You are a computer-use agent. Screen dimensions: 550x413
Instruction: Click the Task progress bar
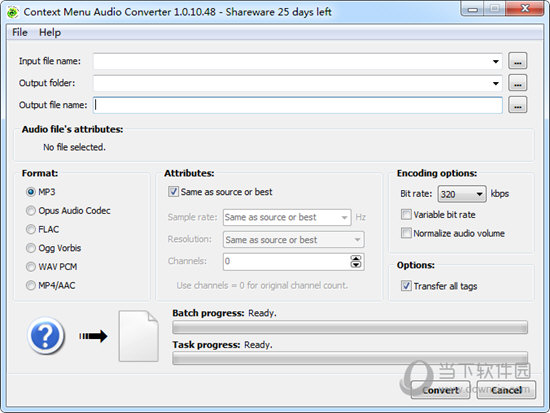click(x=350, y=358)
